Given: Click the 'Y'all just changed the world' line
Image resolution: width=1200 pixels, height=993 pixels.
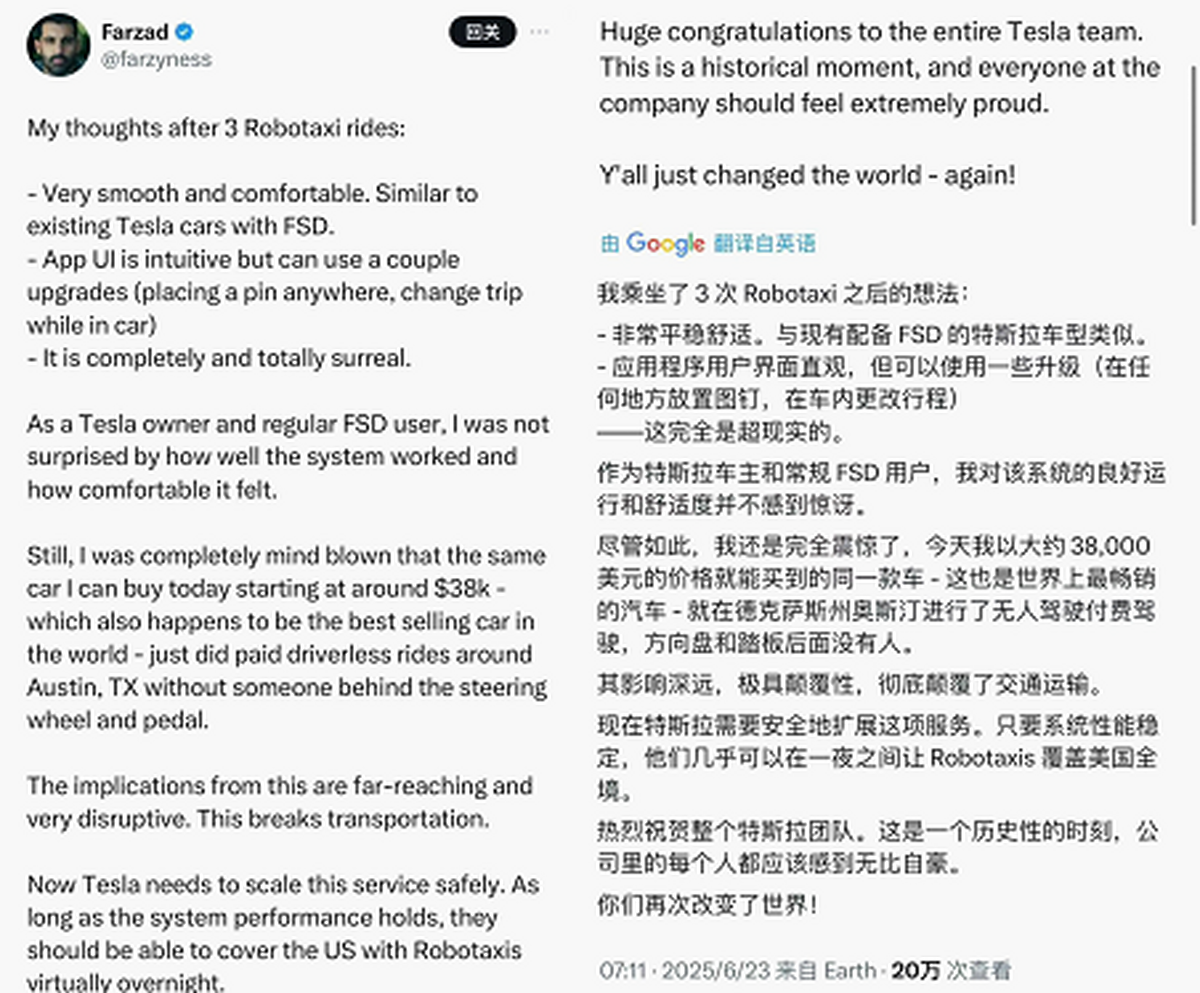Looking at the screenshot, I should coord(808,175).
